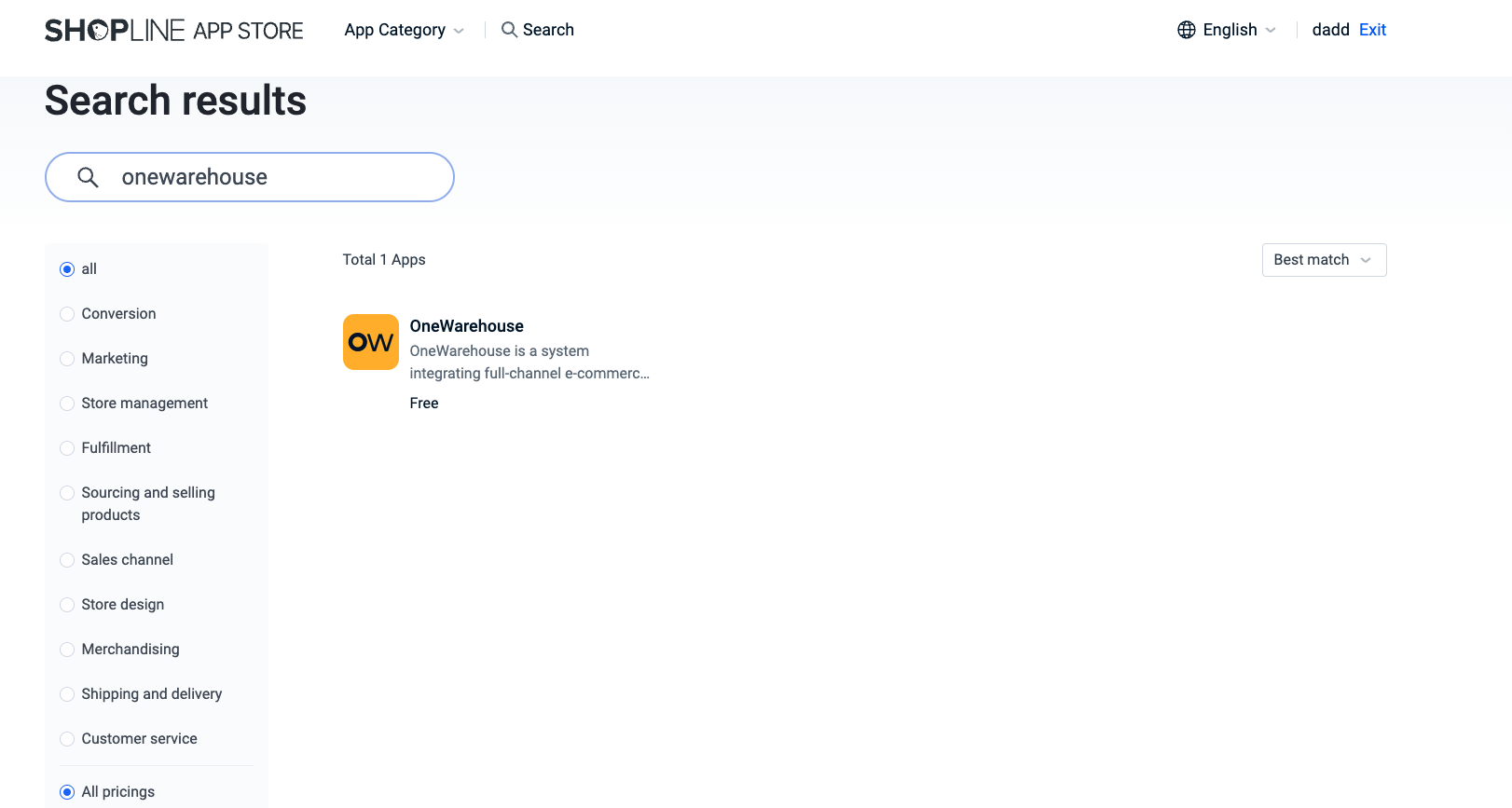Select the Fulfillment category radio
This screenshot has width=1512, height=808.
click(x=67, y=448)
